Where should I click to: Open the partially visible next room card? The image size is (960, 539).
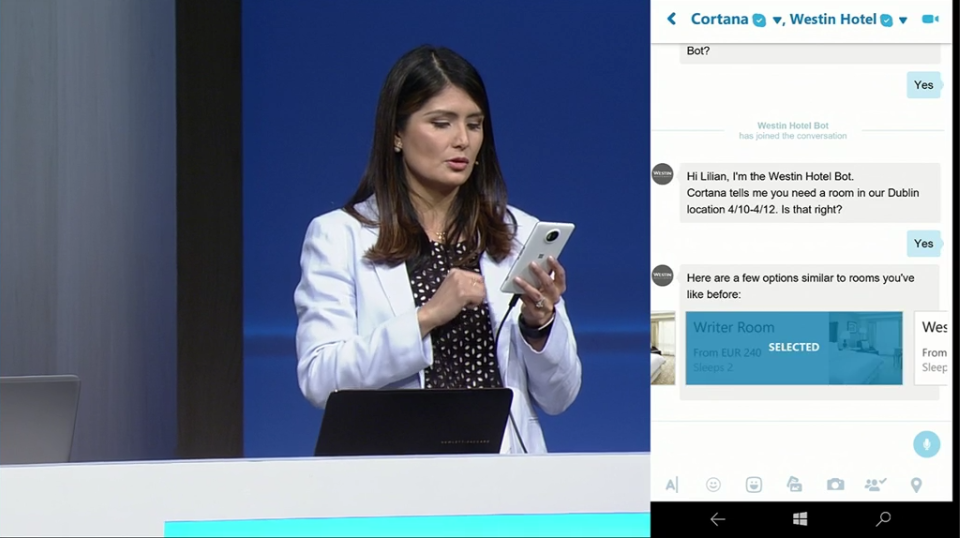(931, 348)
